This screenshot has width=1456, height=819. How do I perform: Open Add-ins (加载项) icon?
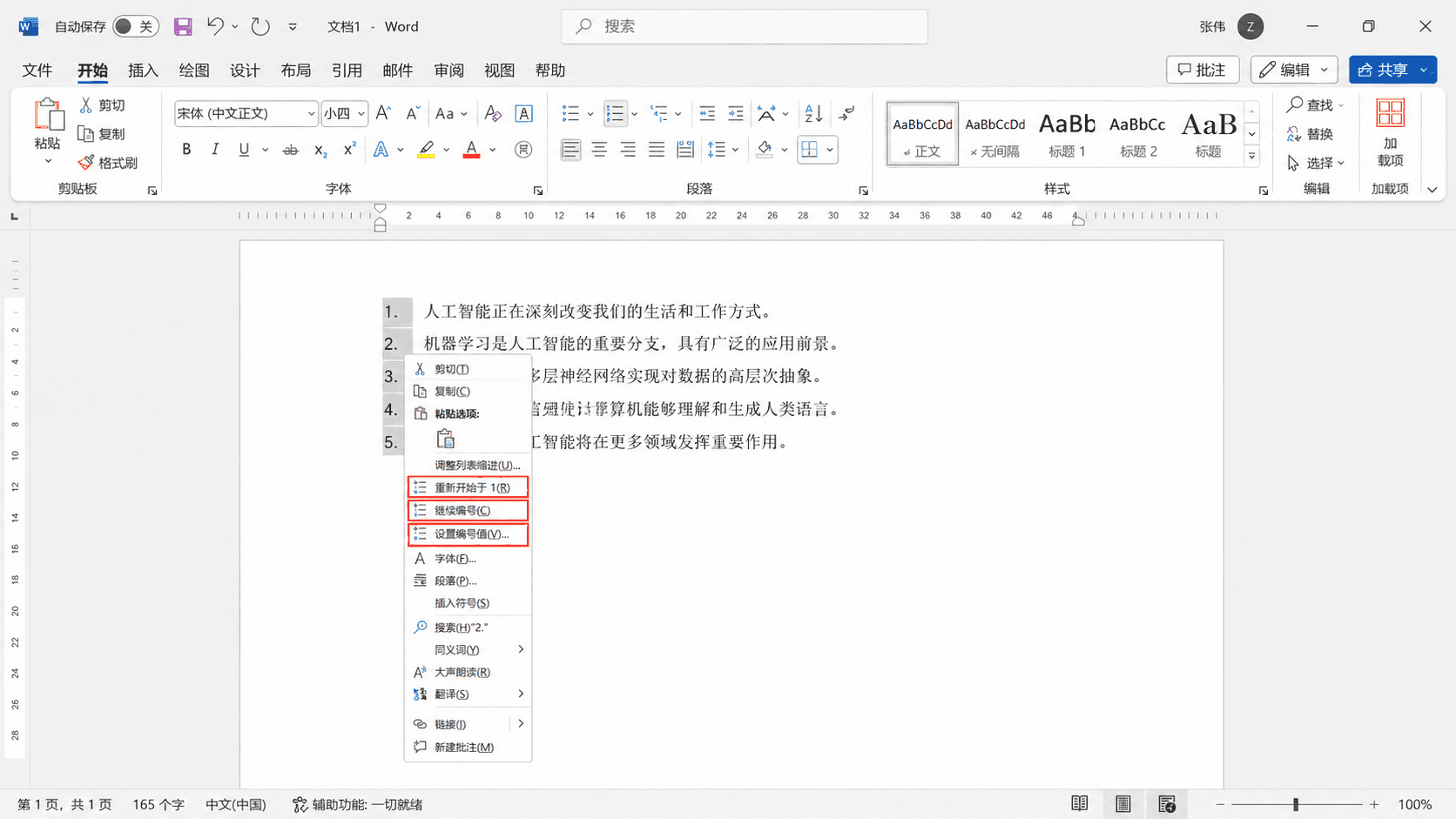(x=1390, y=132)
